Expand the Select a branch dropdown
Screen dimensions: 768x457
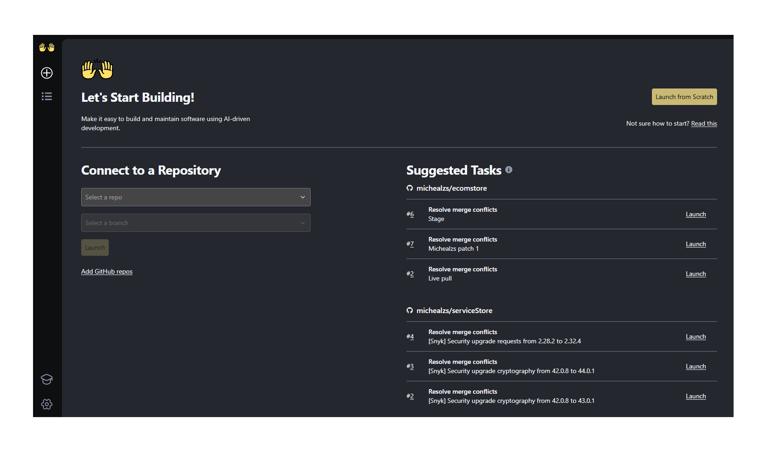(195, 223)
